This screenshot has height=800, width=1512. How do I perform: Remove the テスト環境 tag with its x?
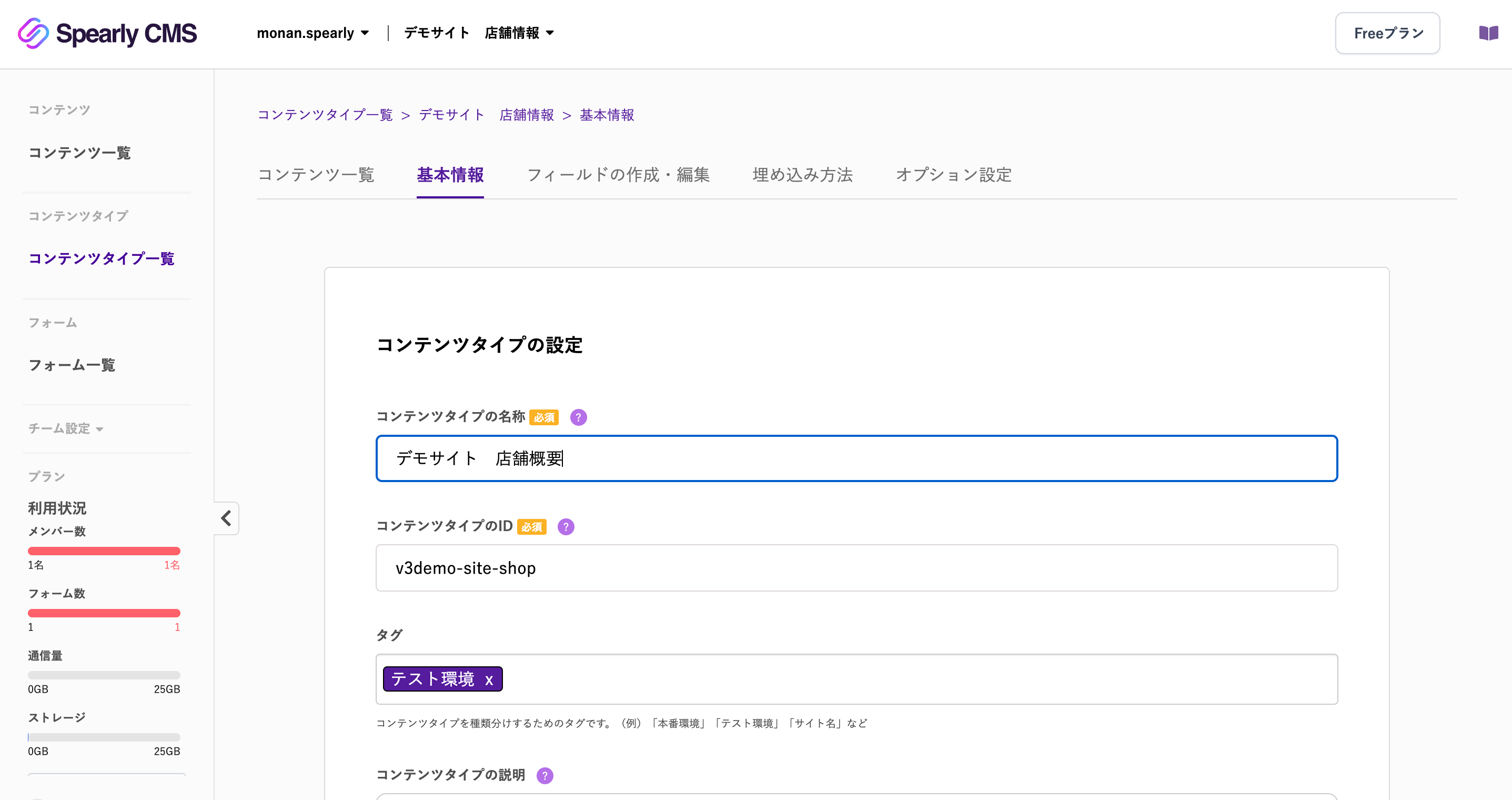click(488, 679)
